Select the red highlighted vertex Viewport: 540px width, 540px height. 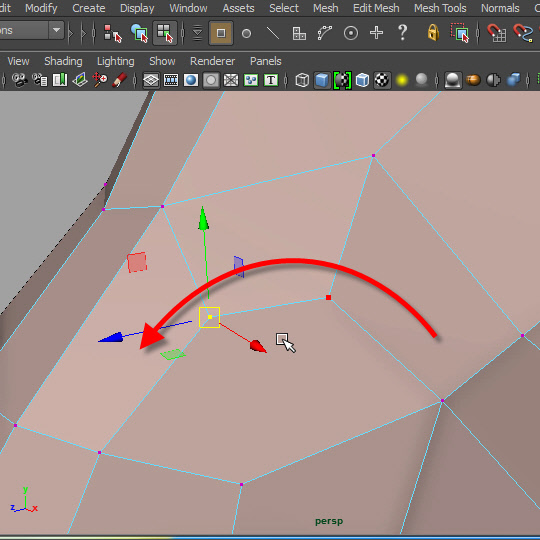329,297
